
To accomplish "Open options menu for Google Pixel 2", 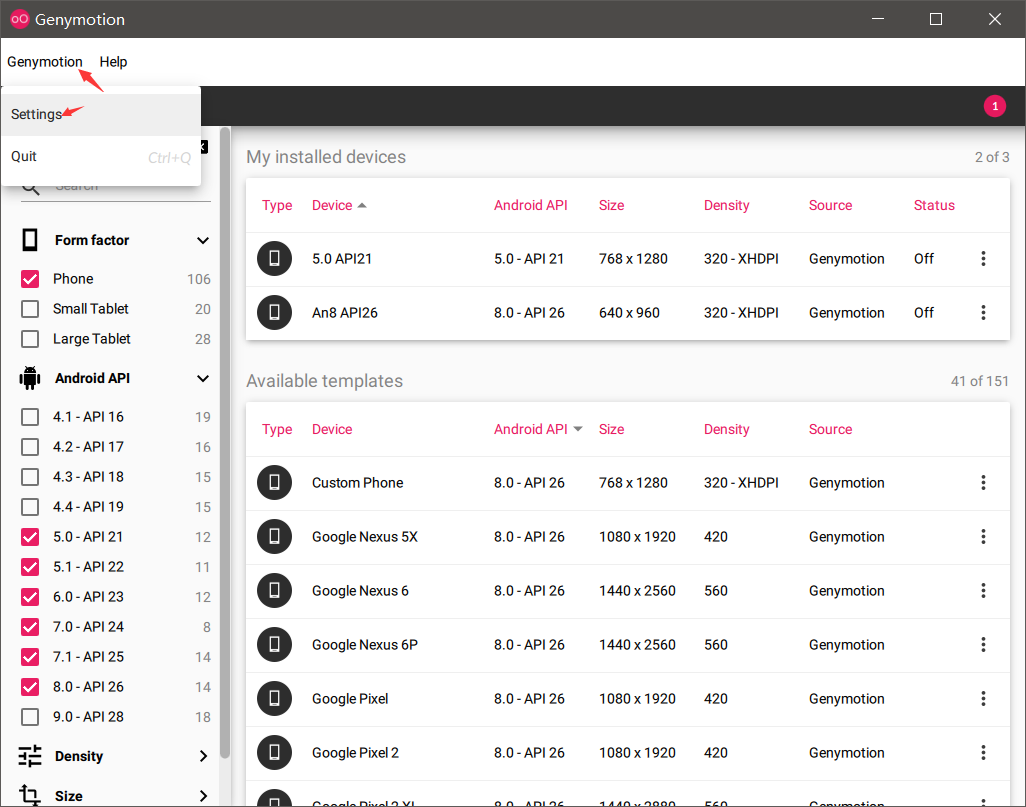I will coord(983,753).
